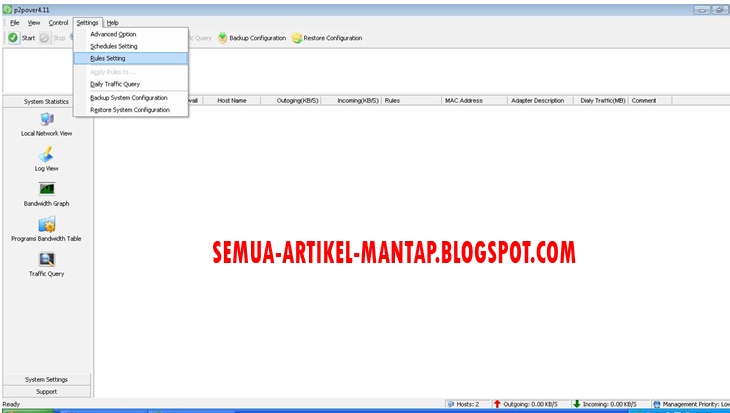The height and width of the screenshot is (413, 730).
Task: Click the green Incoming arrow status icon
Action: 577,404
